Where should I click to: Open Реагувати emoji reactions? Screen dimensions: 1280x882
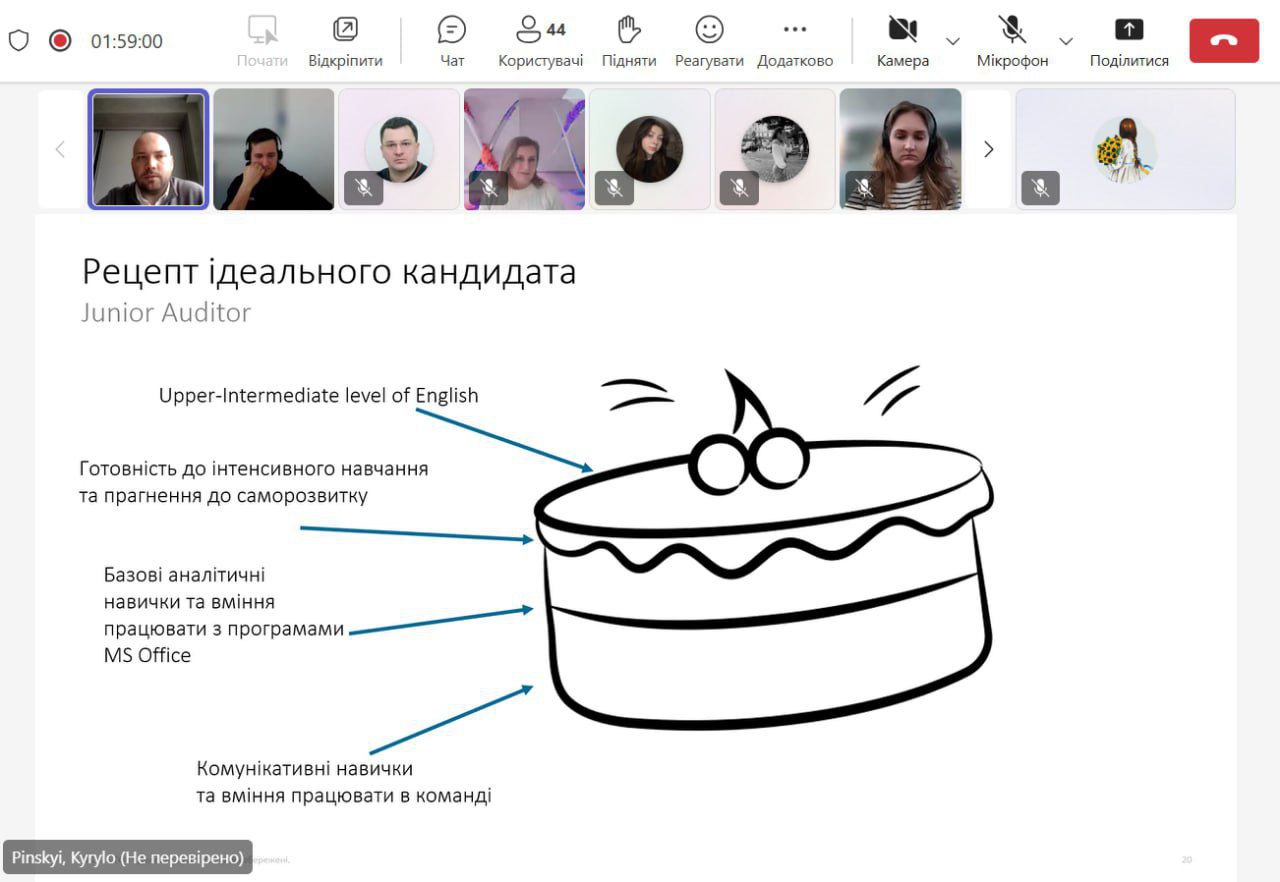(709, 41)
